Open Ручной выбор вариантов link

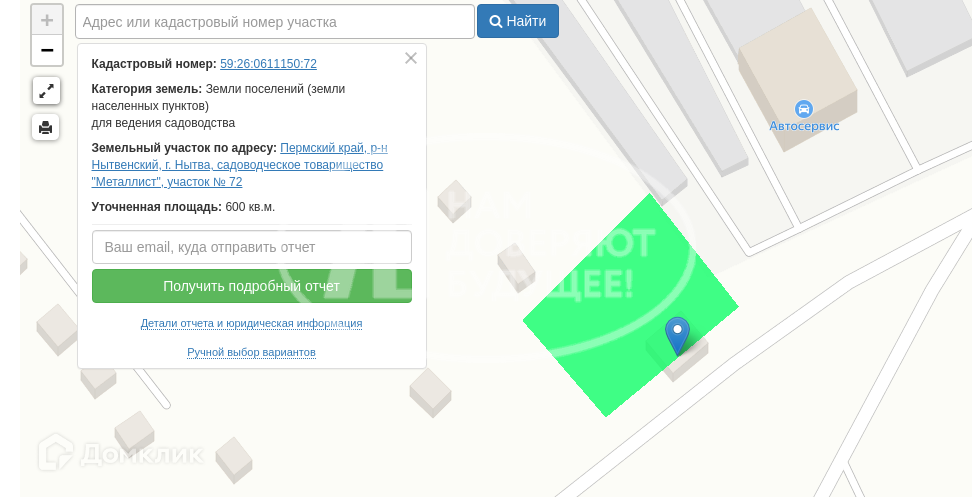[252, 352]
